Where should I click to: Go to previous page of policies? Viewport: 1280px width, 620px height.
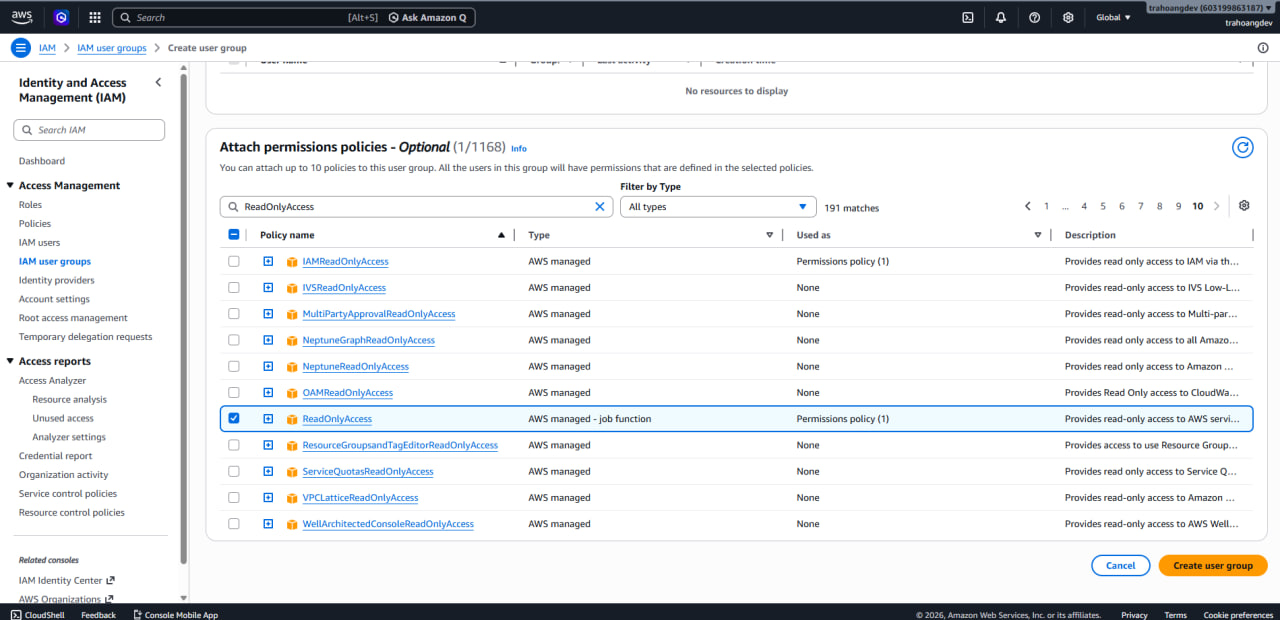[1027, 206]
